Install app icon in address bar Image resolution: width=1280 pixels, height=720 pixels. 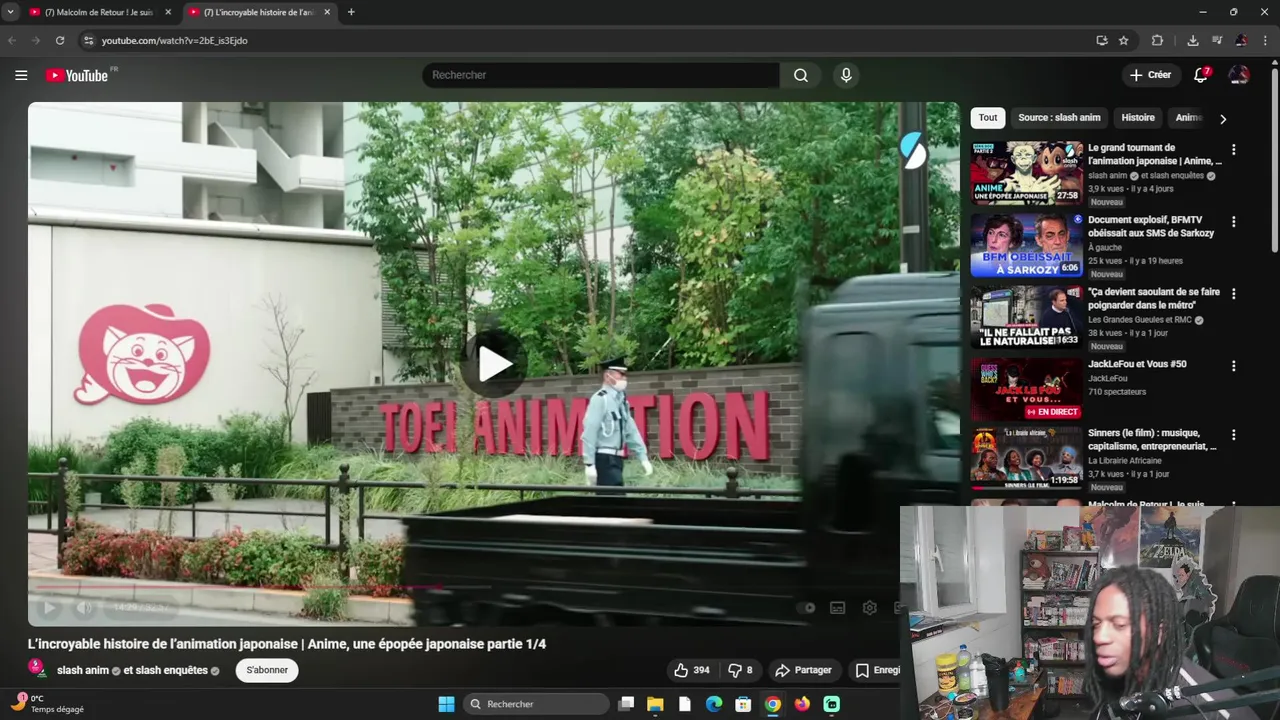[x=1101, y=40]
